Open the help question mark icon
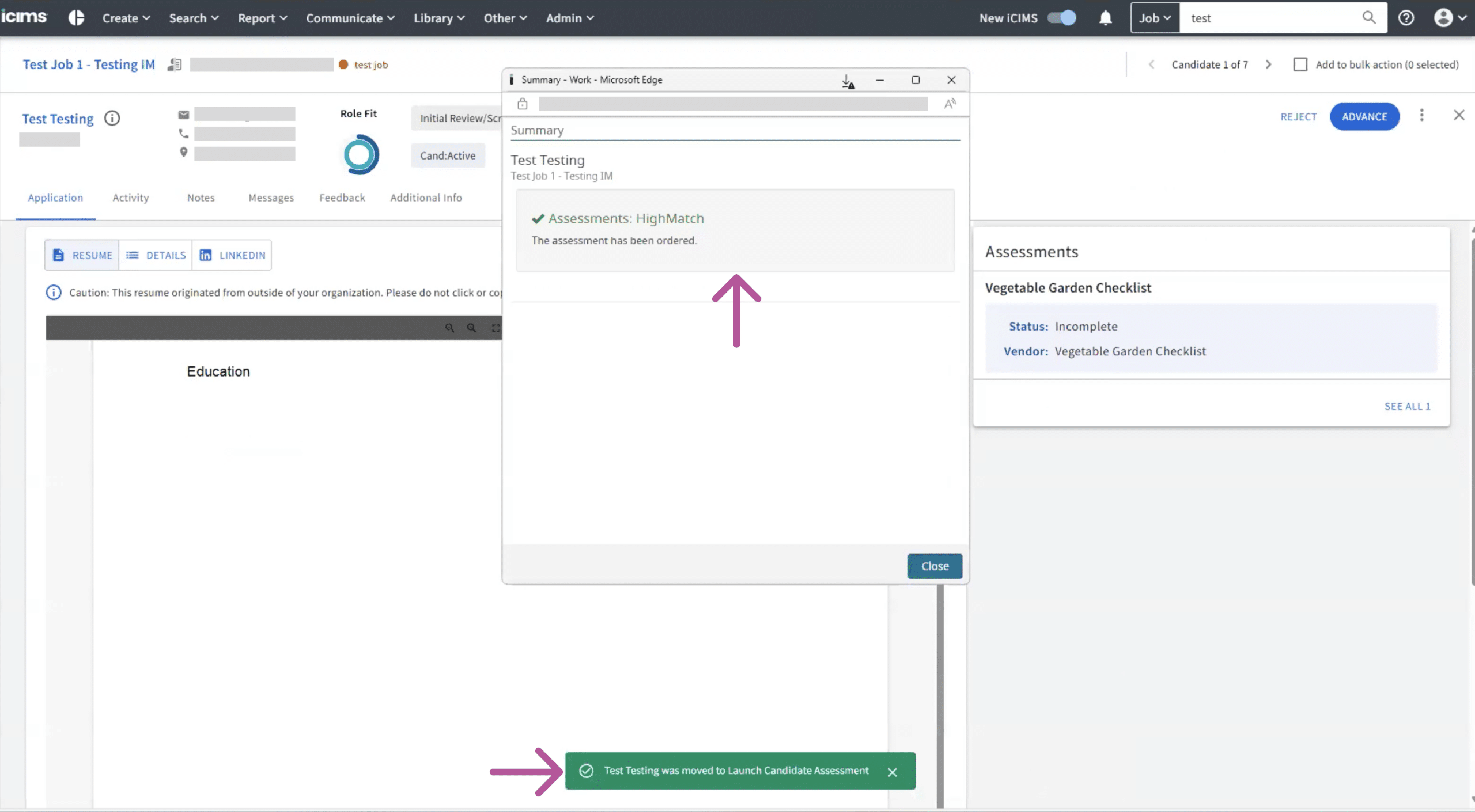Image resolution: width=1475 pixels, height=812 pixels. [1406, 18]
